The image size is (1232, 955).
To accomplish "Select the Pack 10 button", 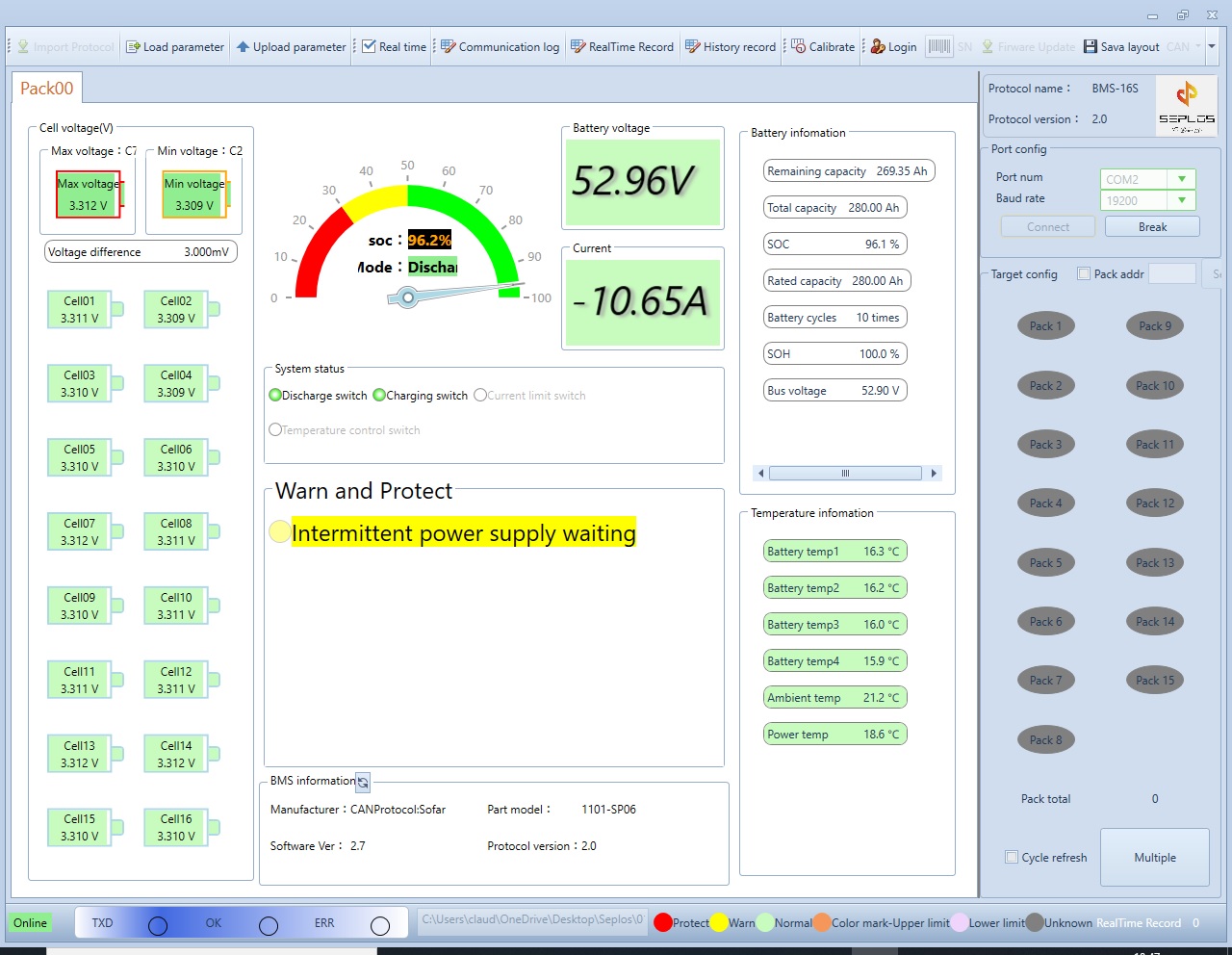I will pos(1155,386).
